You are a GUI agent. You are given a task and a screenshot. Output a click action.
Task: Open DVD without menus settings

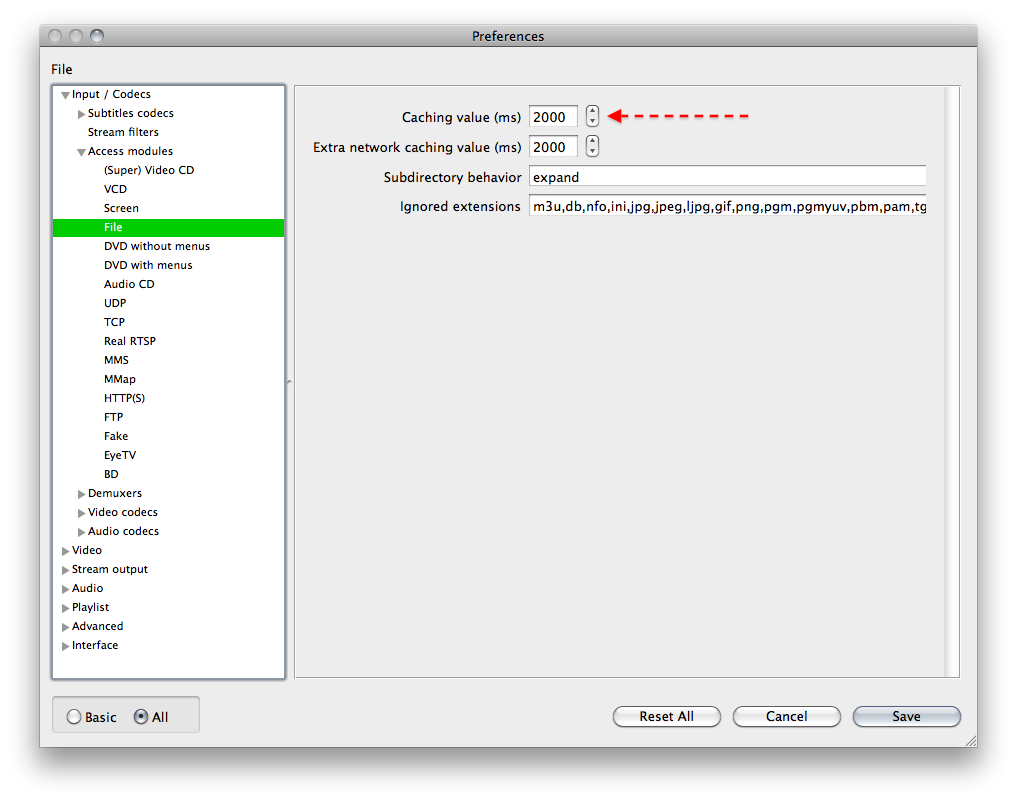tap(157, 246)
